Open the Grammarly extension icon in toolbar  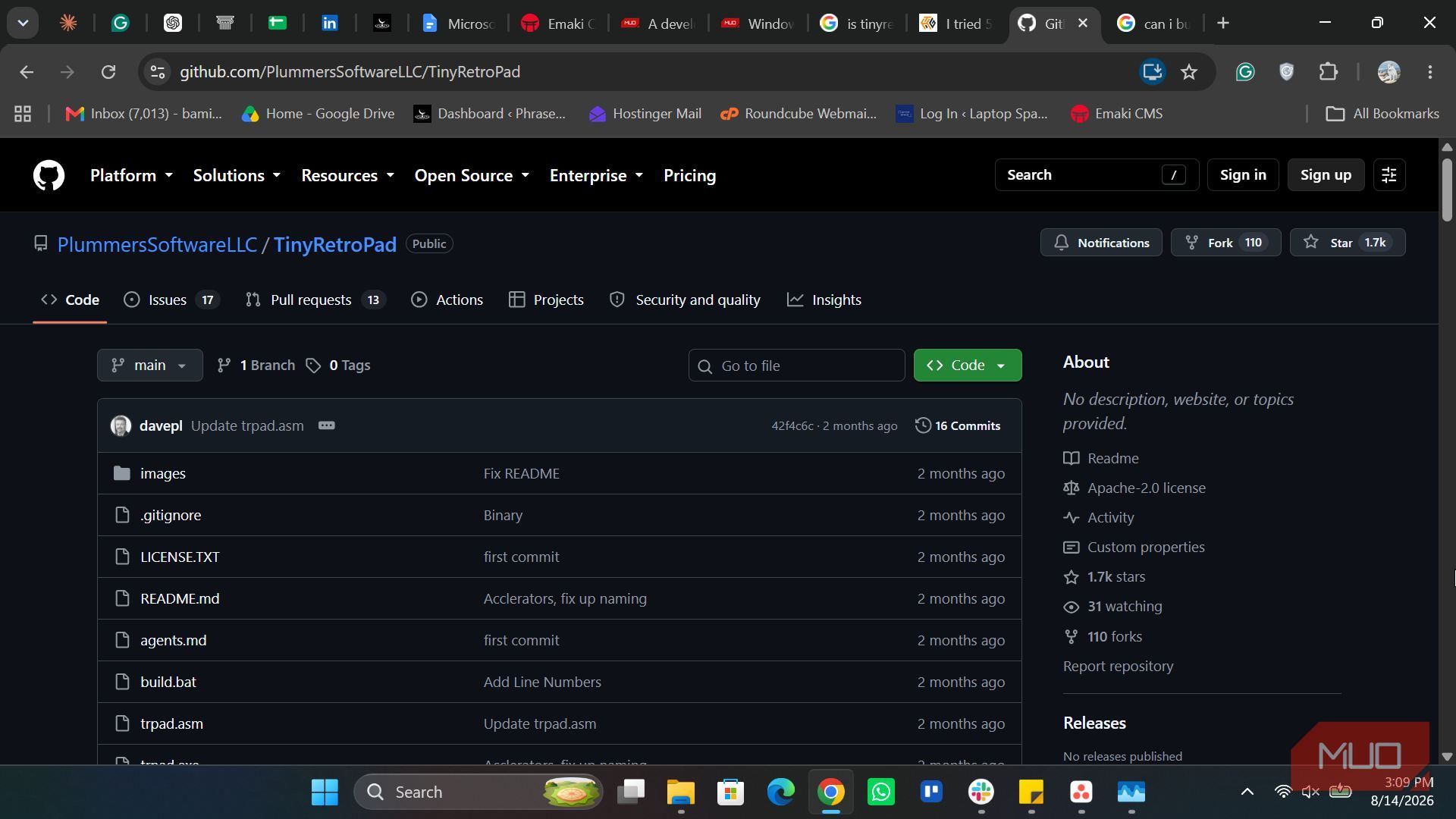(1245, 72)
